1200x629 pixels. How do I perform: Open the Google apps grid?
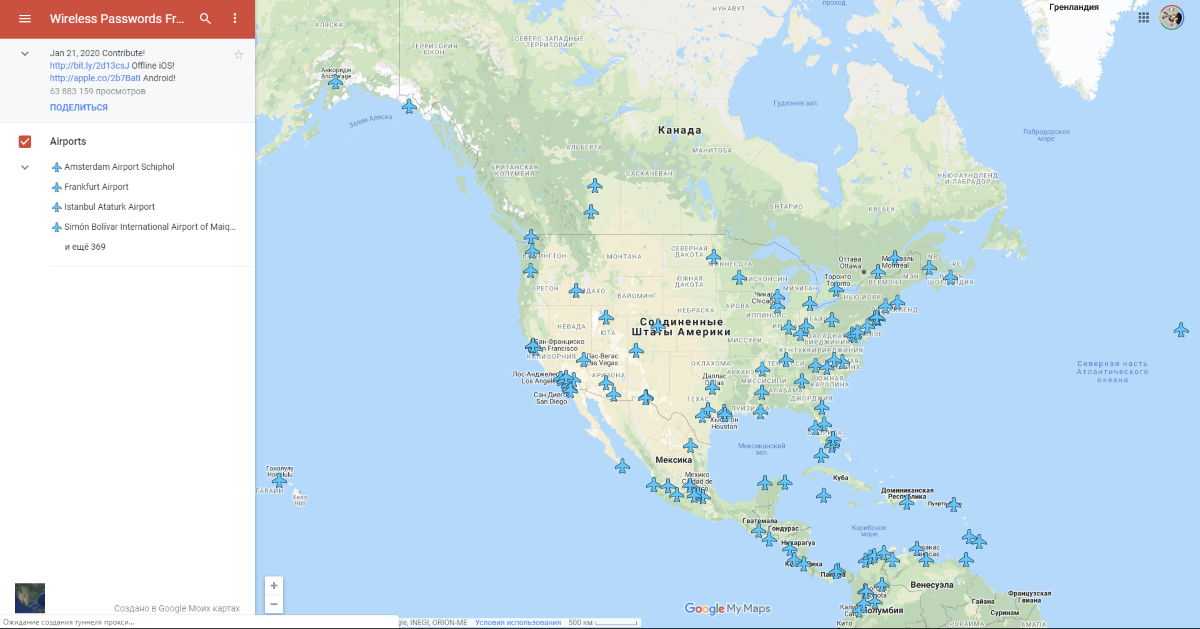(1144, 17)
